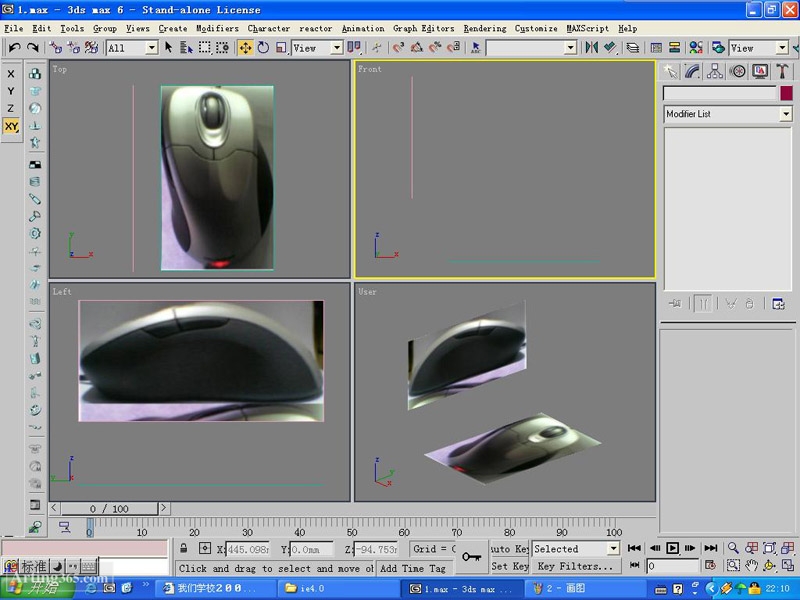Open the Material Editor
Screen dimensions: 800x600
pos(697,48)
